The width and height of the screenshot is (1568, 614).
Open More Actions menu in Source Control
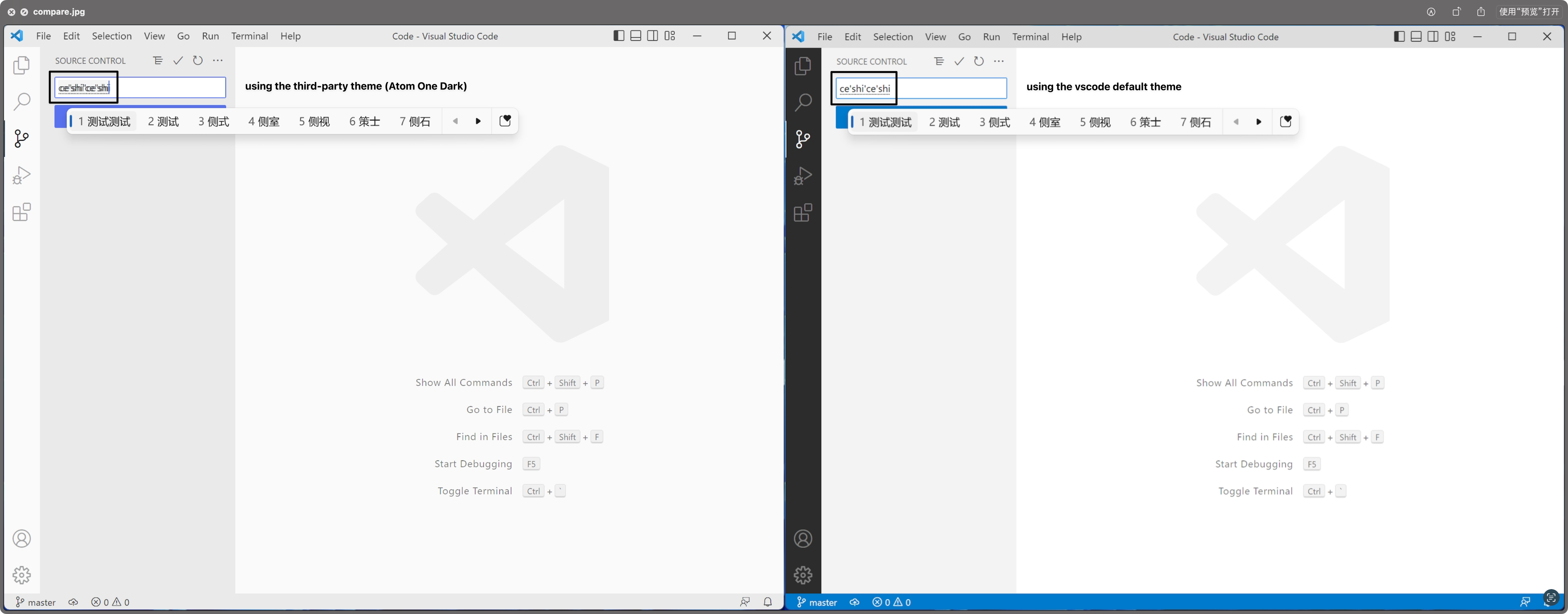(x=218, y=60)
